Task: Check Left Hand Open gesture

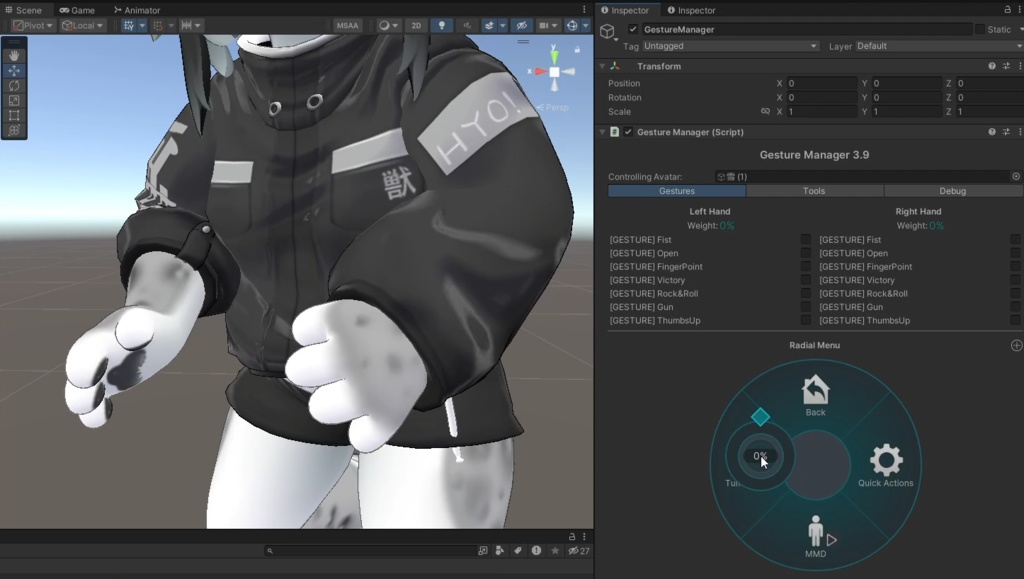Action: pos(805,253)
